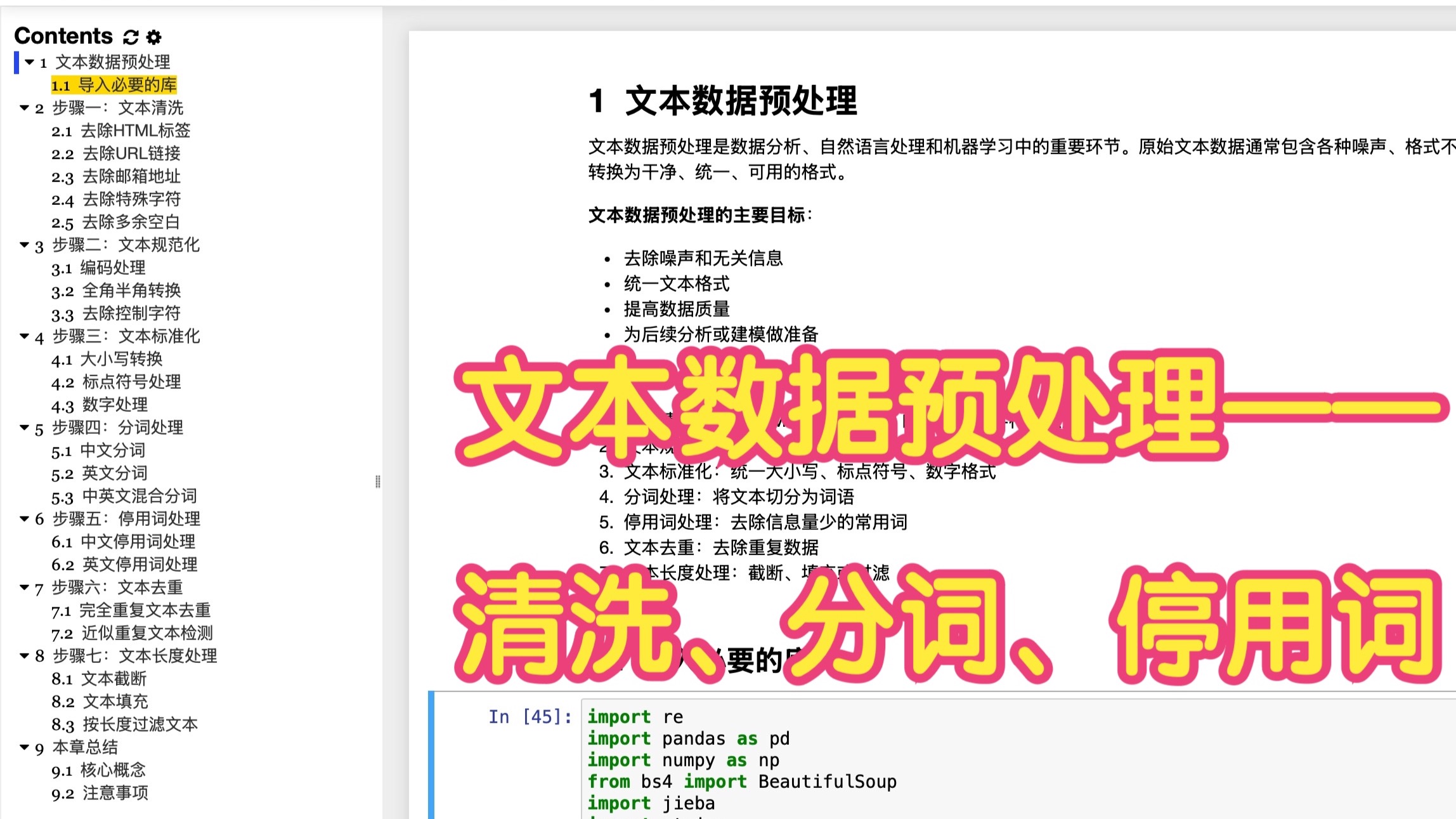The height and width of the screenshot is (819, 1456).
Task: Select 5 步骤四:分词处理 entry
Action: pyautogui.click(x=109, y=428)
